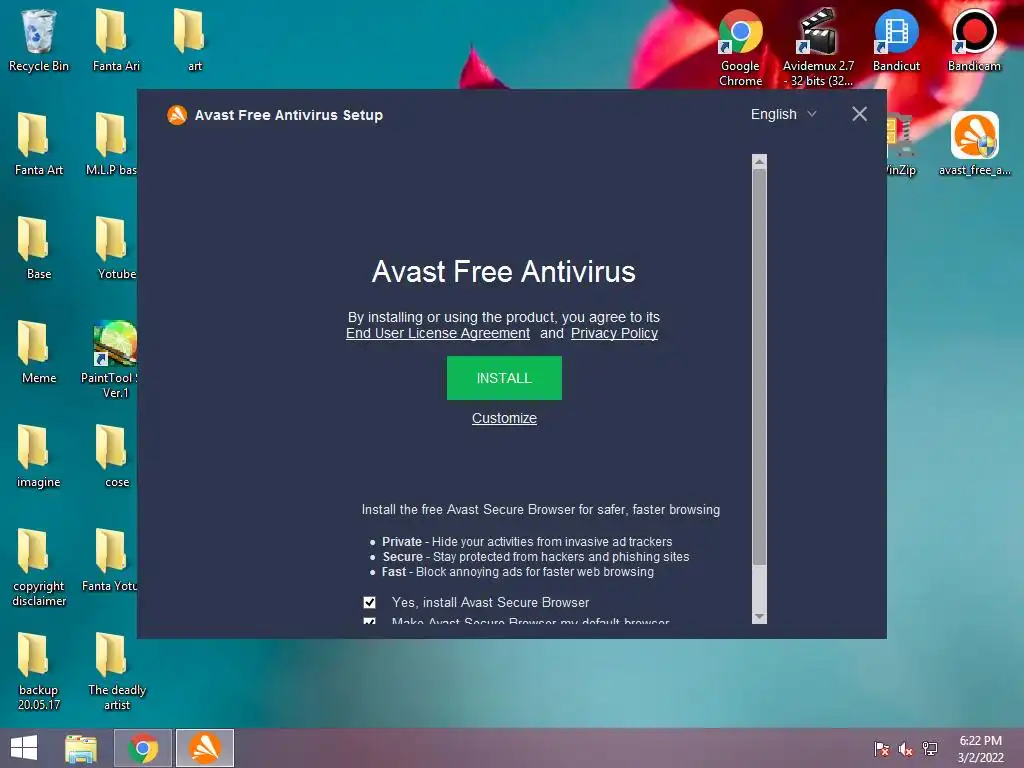Select the copyright disclaimer folder
Image resolution: width=1024 pixels, height=768 pixels.
39,567
